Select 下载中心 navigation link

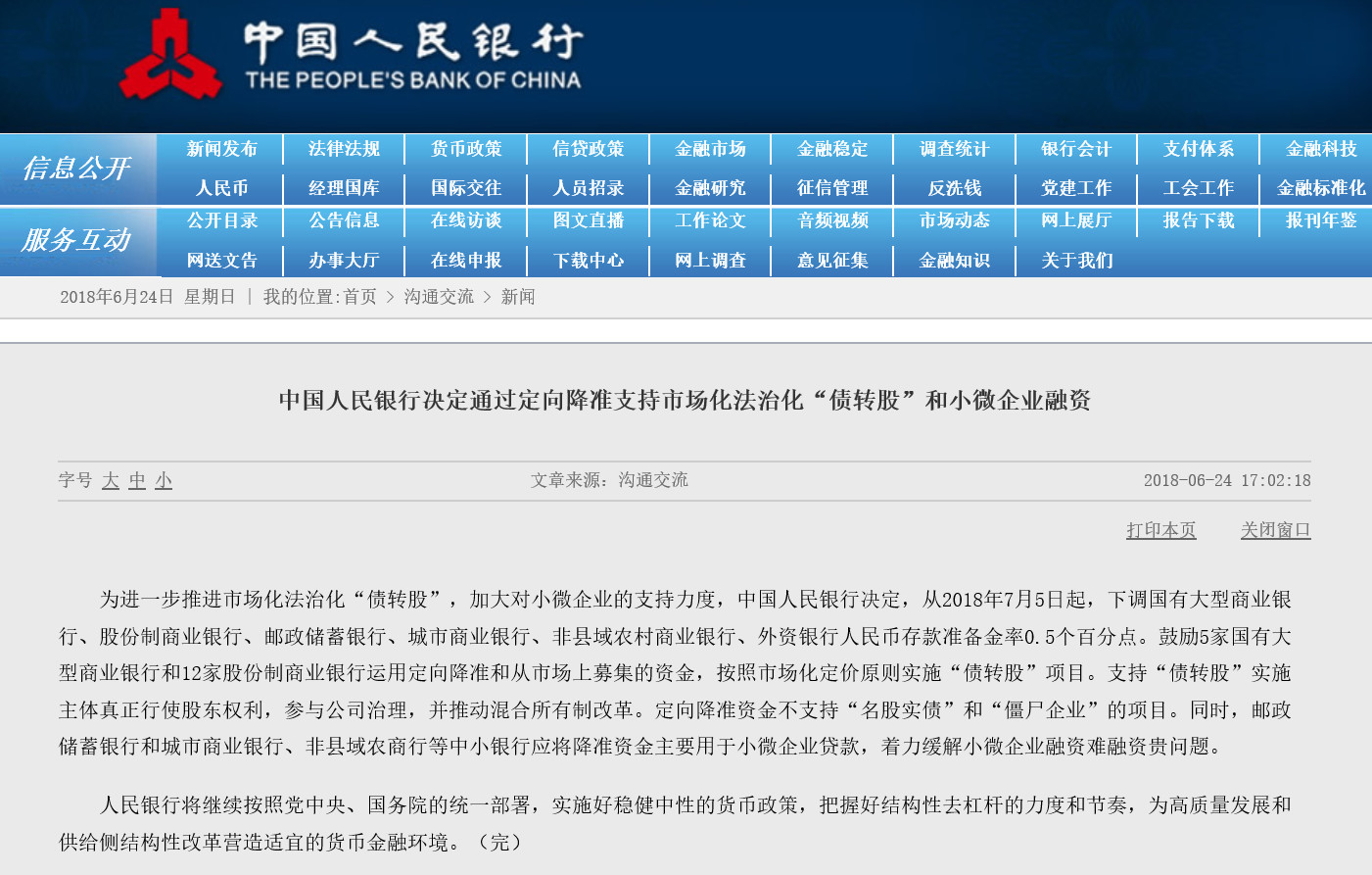coord(589,261)
